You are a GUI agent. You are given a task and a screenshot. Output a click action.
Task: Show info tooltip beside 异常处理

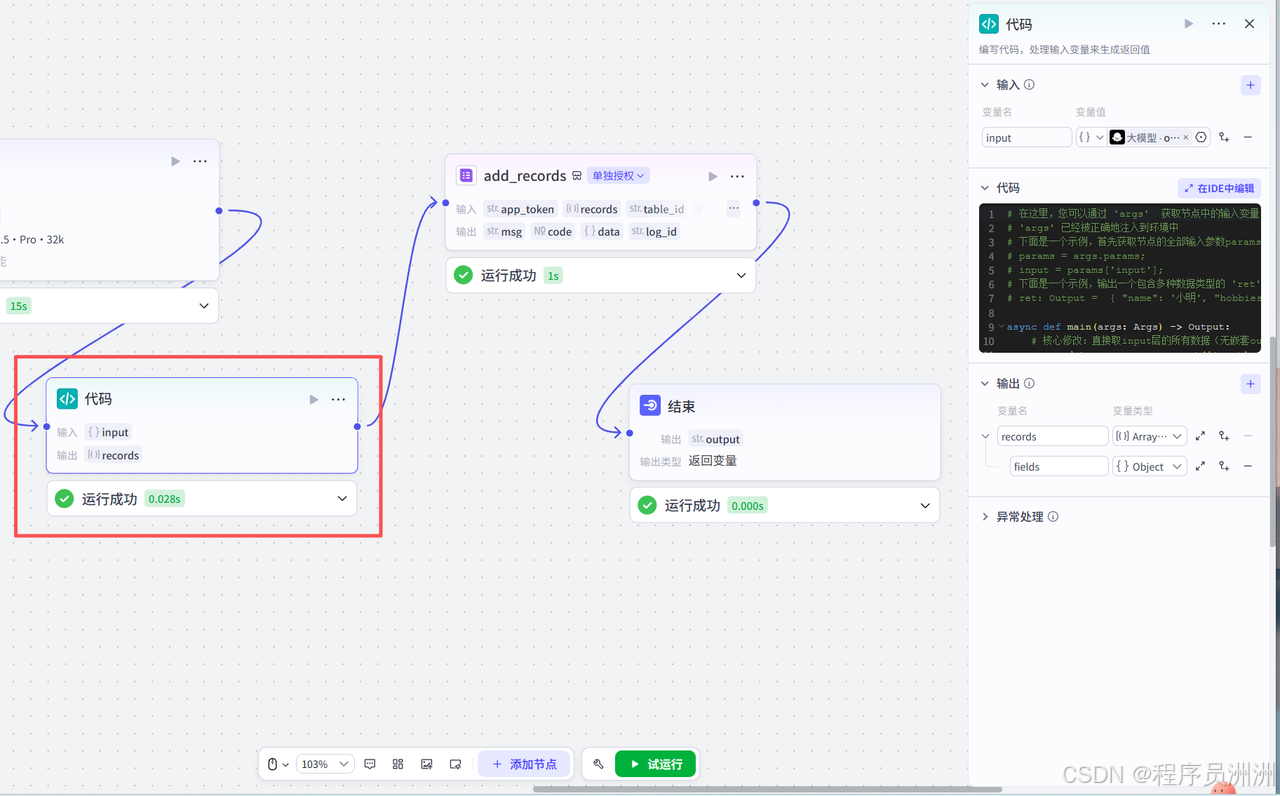click(x=1053, y=517)
